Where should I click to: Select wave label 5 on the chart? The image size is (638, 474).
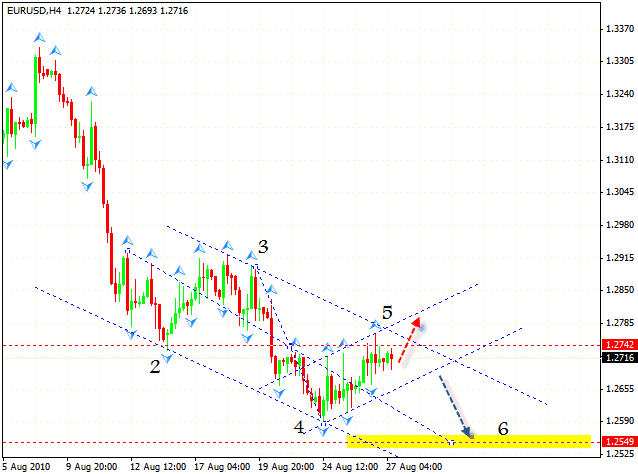(x=387, y=312)
